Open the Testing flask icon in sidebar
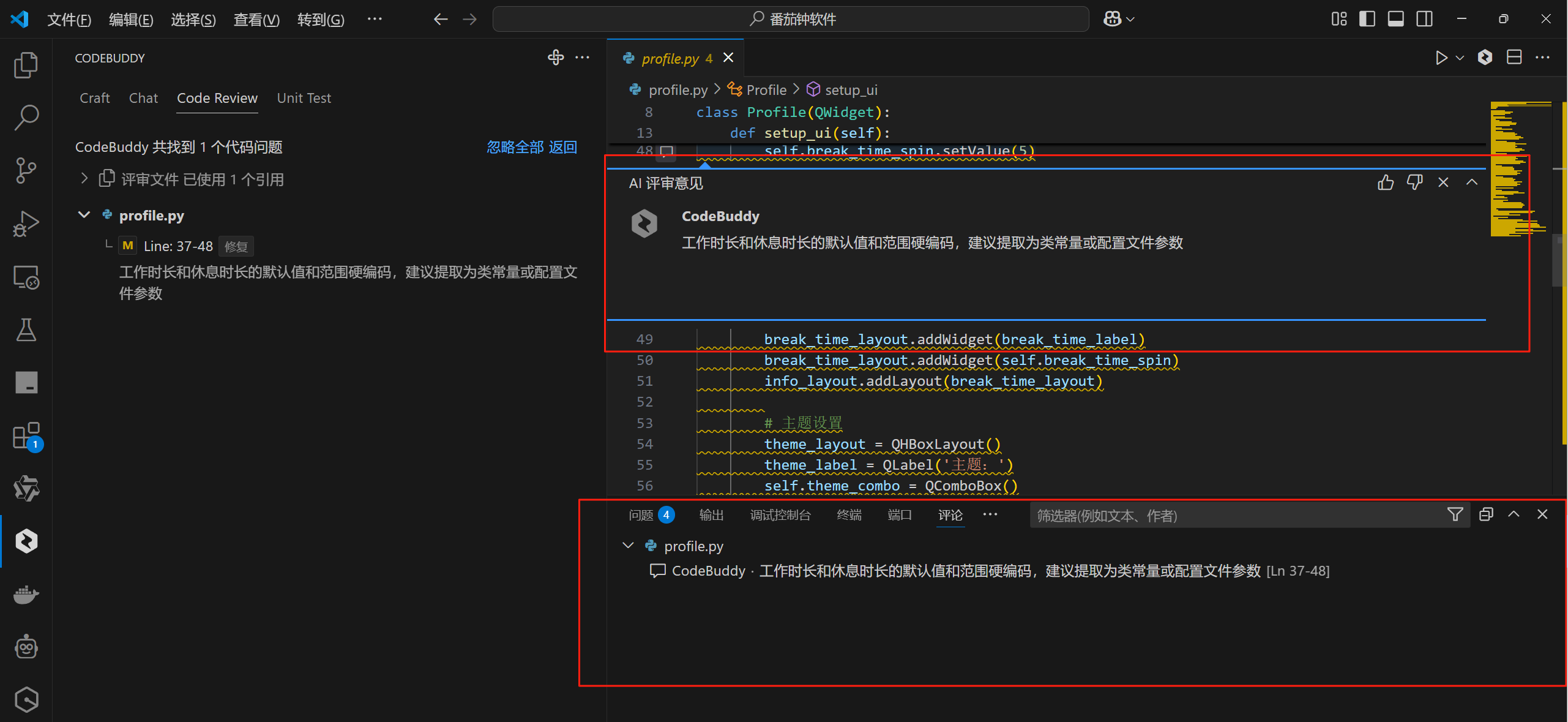1568x722 pixels. 26,329
